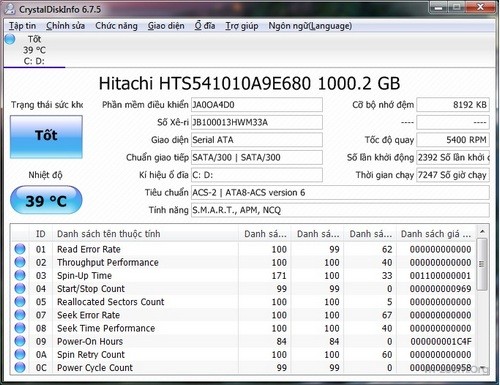Click the S.M.A.R.T., APM, NCQ features field

340,210
